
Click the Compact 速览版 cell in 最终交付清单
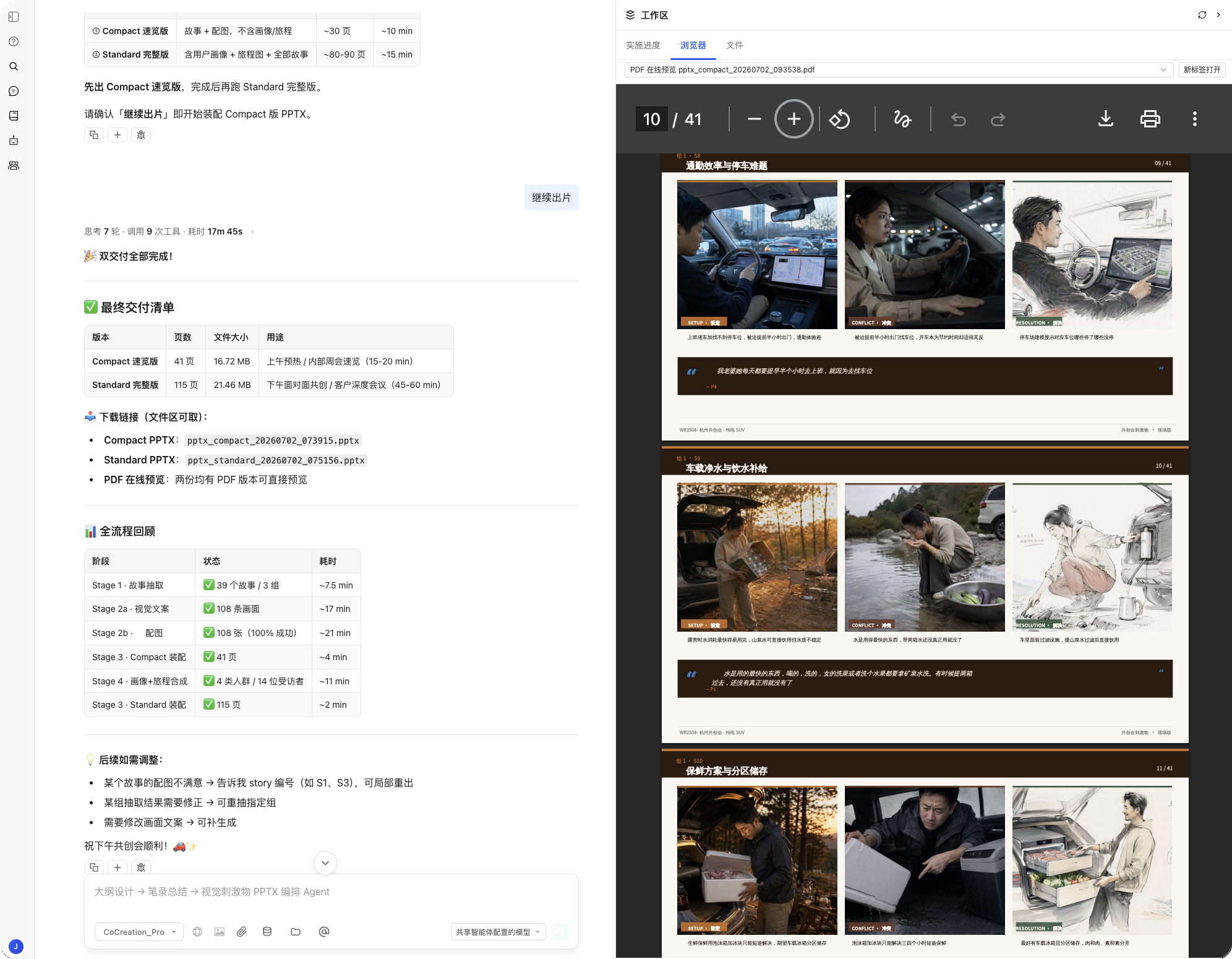click(x=126, y=361)
